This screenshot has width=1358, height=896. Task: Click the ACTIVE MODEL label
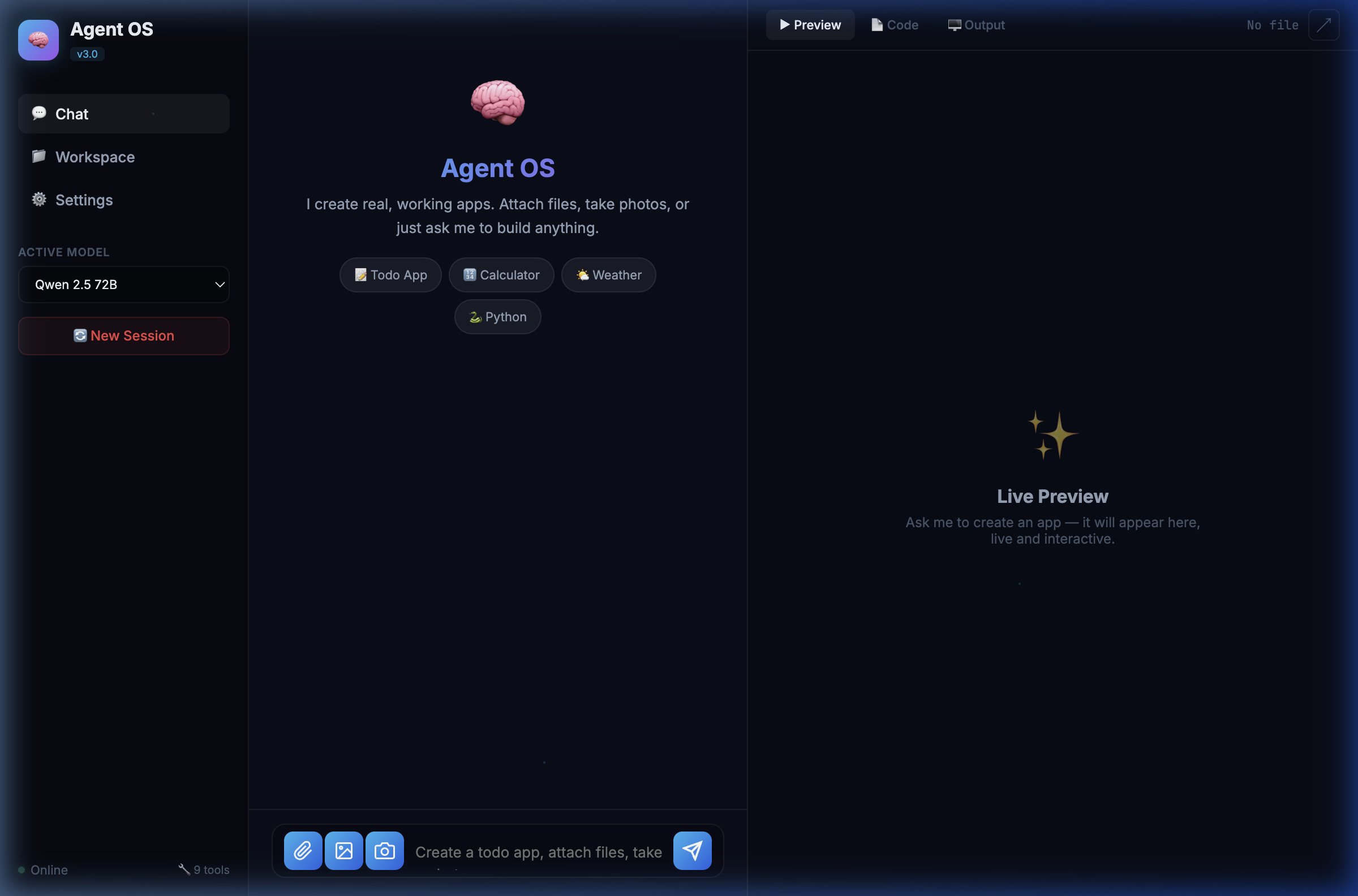tap(63, 252)
